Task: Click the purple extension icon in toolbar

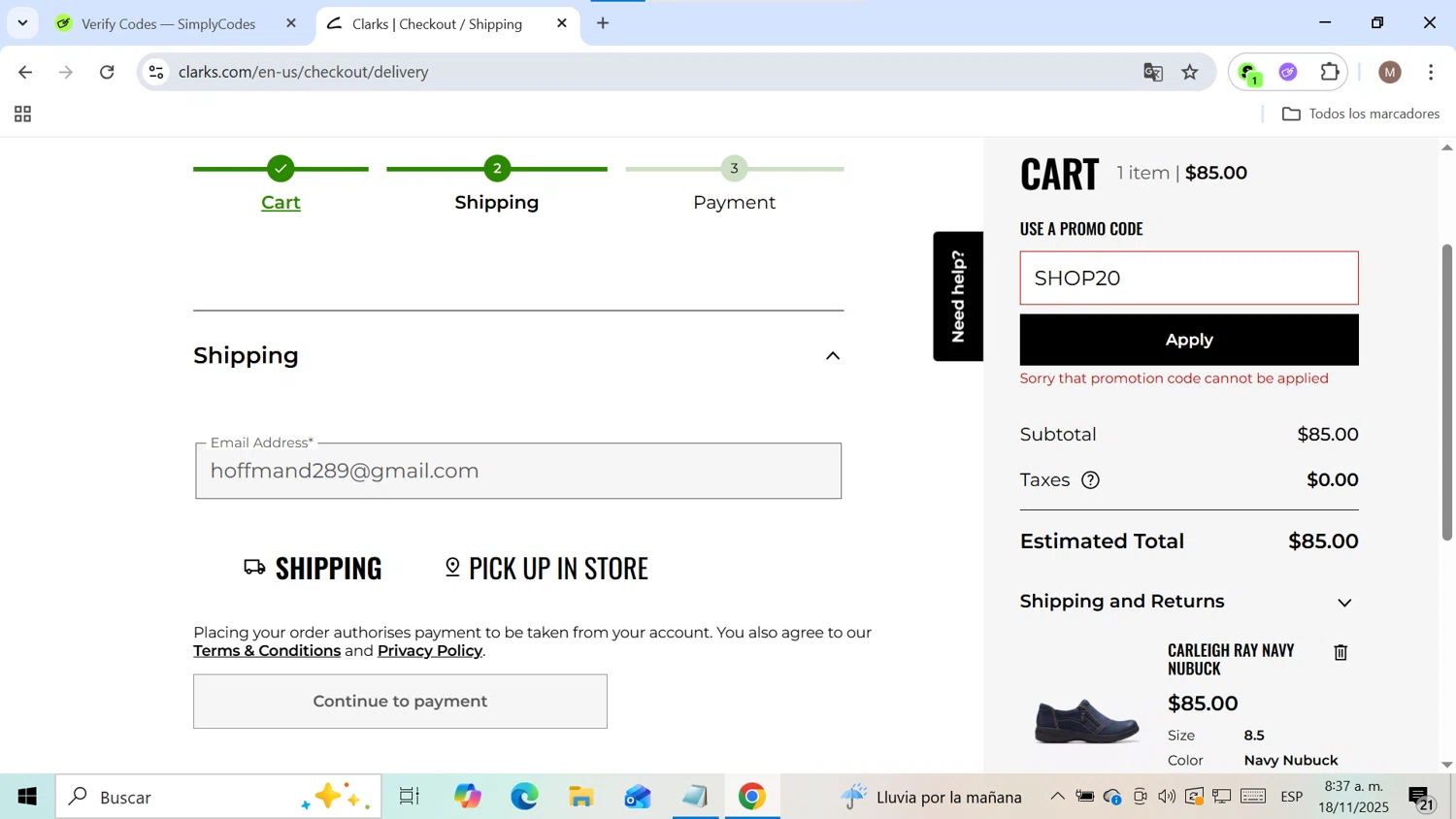Action: [x=1289, y=72]
